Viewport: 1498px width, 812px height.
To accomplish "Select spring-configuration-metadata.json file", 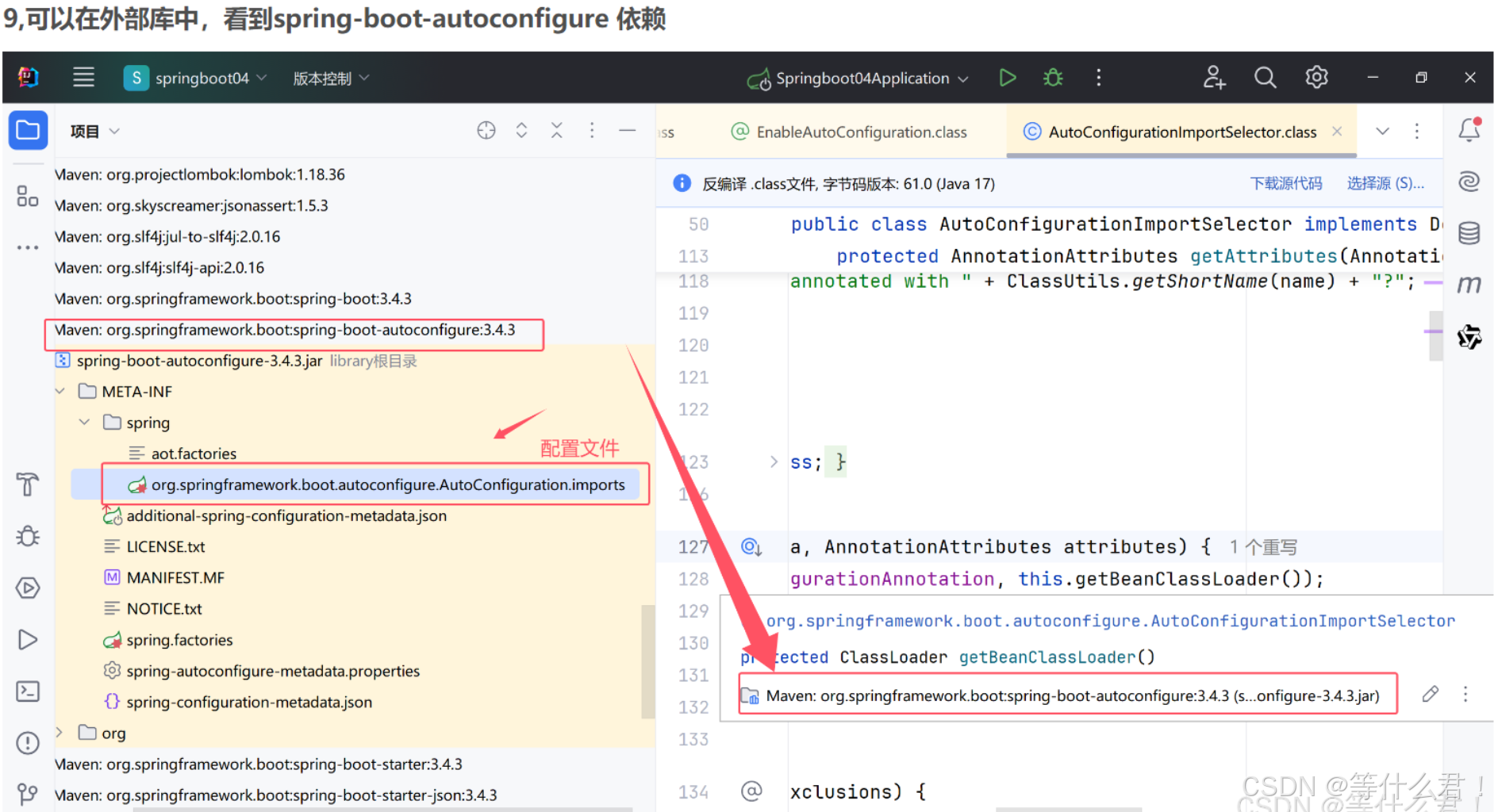I will click(248, 702).
